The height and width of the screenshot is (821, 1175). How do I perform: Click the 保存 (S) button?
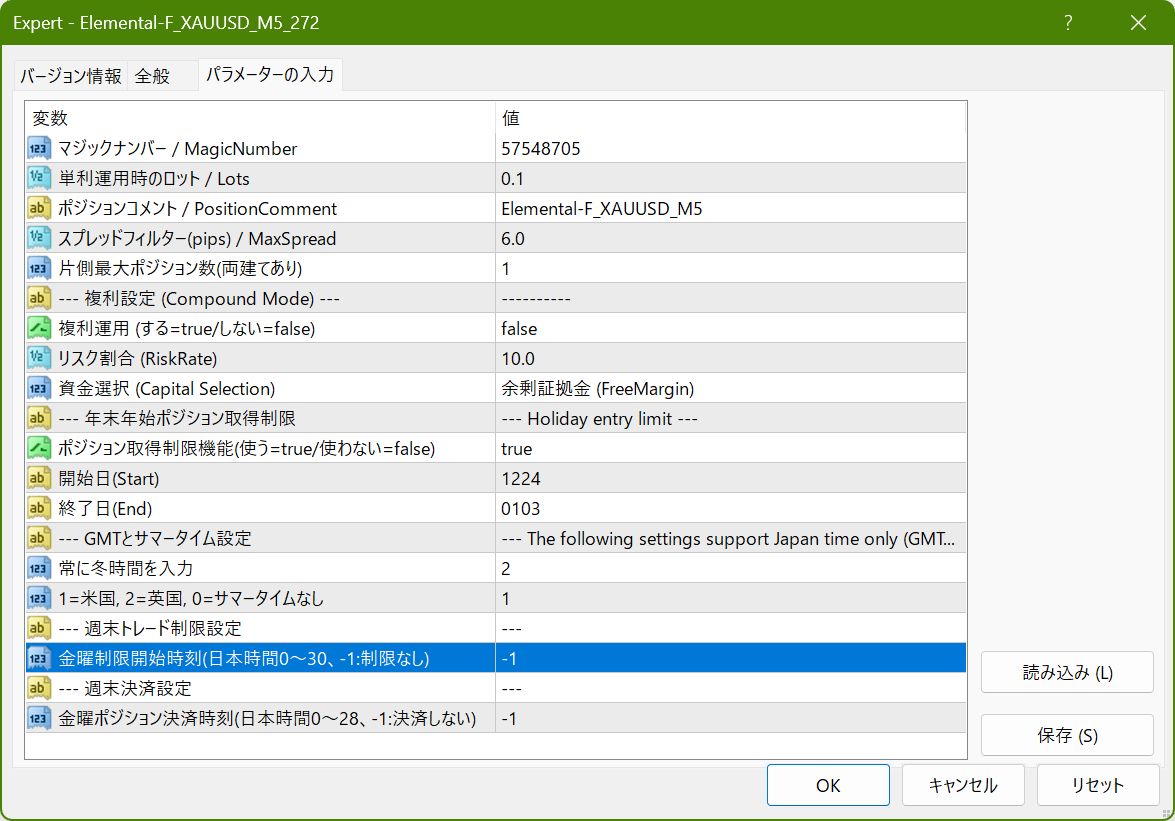click(x=1067, y=736)
